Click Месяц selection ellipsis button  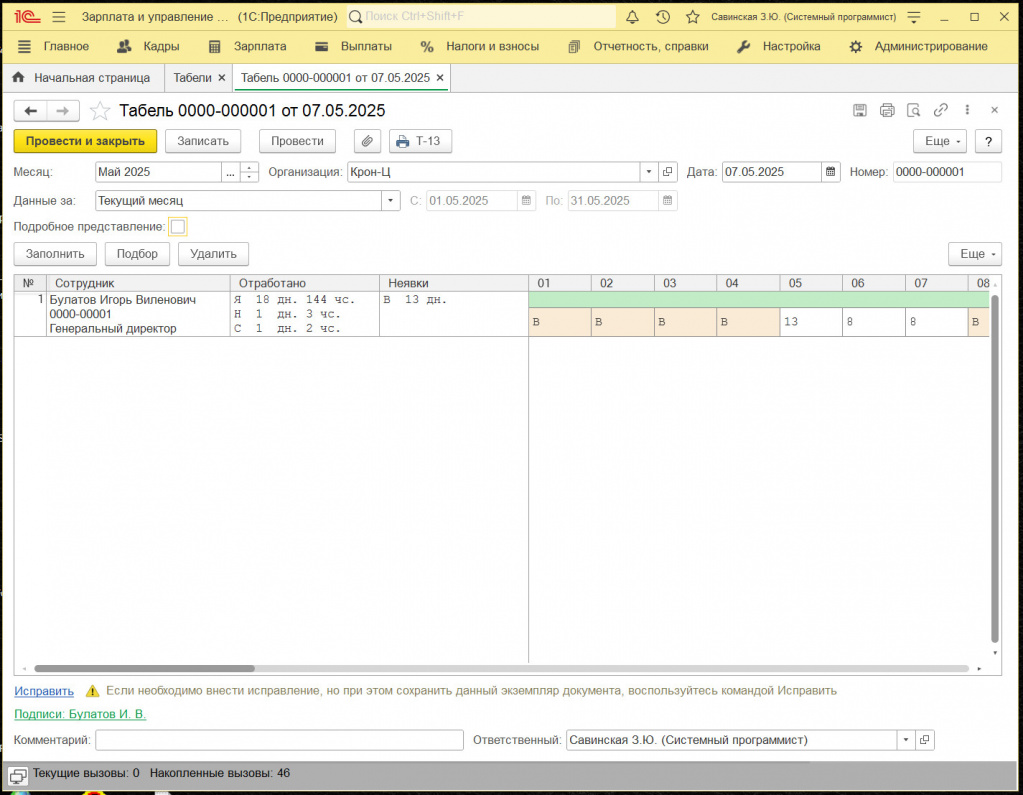230,172
